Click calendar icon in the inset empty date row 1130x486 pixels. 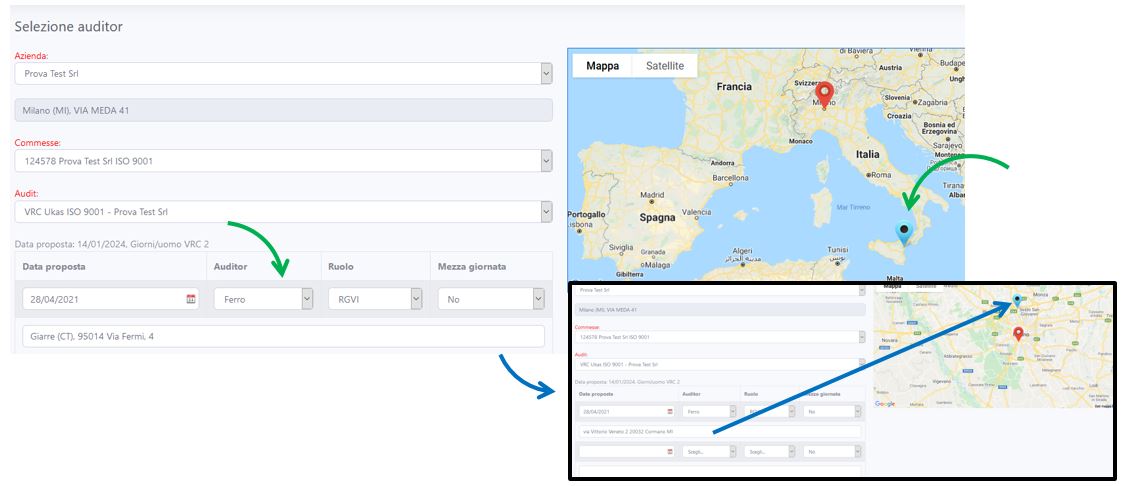pyautogui.click(x=669, y=452)
